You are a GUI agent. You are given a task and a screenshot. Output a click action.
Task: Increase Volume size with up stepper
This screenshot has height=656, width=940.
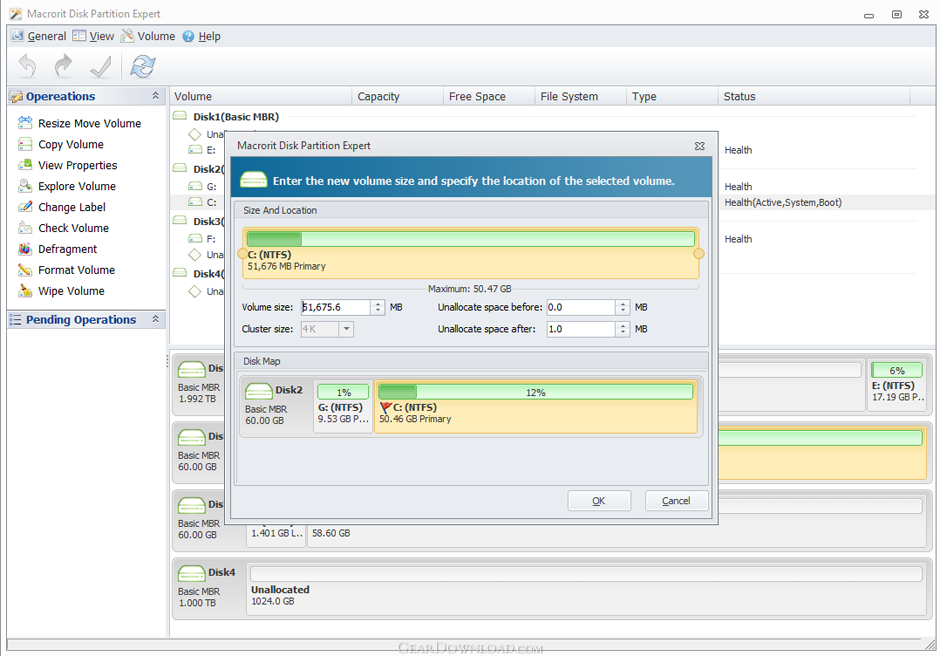(x=378, y=303)
